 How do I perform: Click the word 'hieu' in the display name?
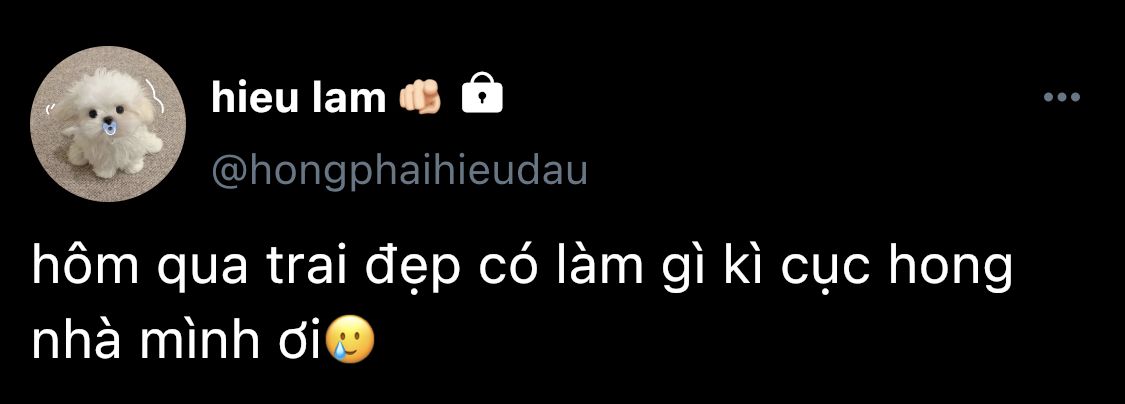(253, 97)
